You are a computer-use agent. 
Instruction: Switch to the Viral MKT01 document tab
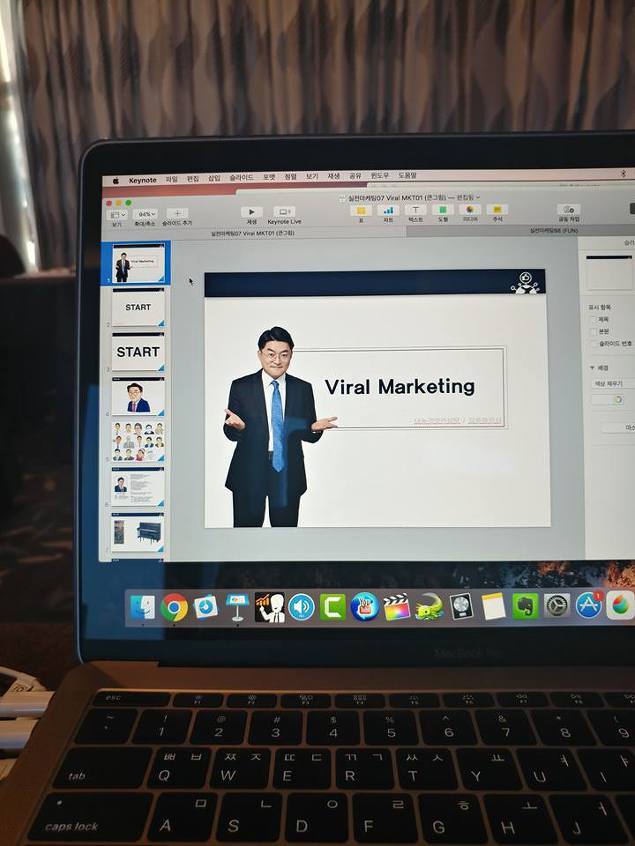252,234
